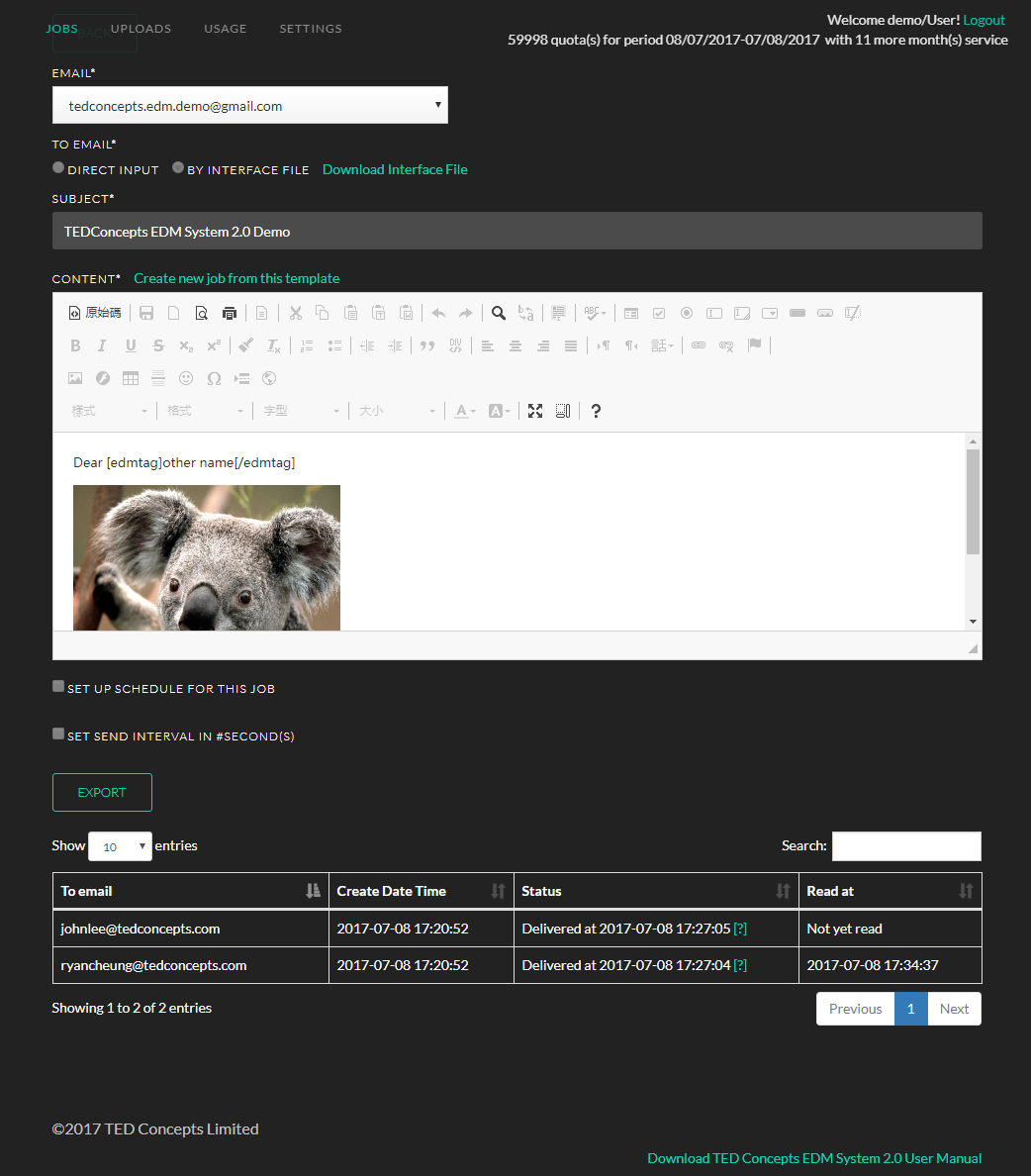The width and height of the screenshot is (1031, 1176).
Task: Toggle Strikethrough formatting icon
Action: [x=158, y=345]
